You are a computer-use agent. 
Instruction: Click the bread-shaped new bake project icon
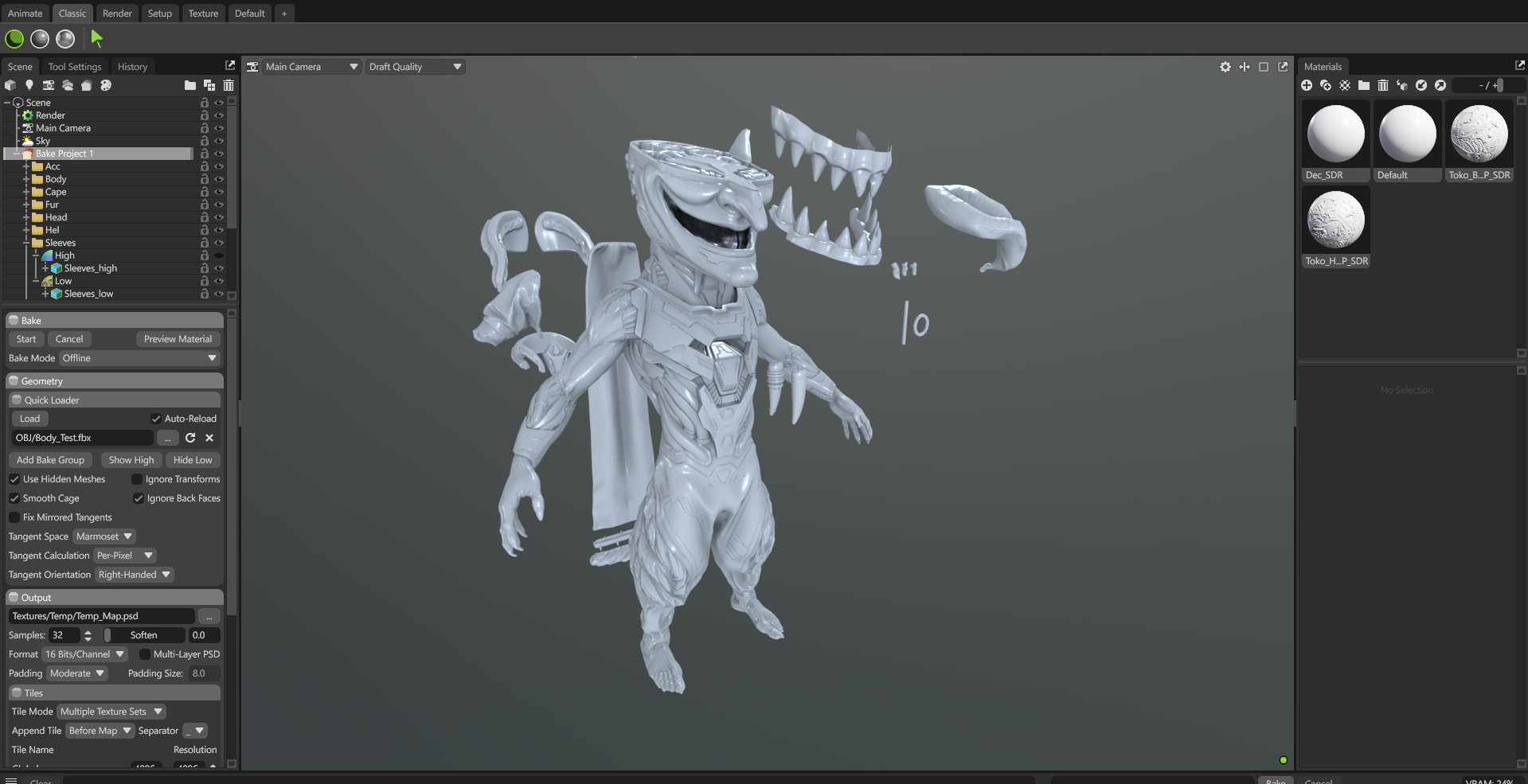pos(87,85)
